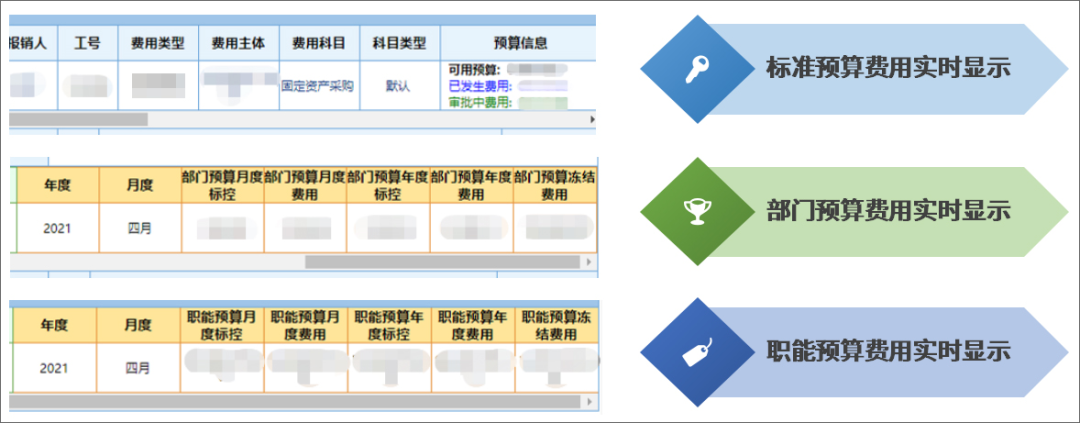
Task: Click the department table horizontal scrollbar thumb
Action: coord(442,262)
